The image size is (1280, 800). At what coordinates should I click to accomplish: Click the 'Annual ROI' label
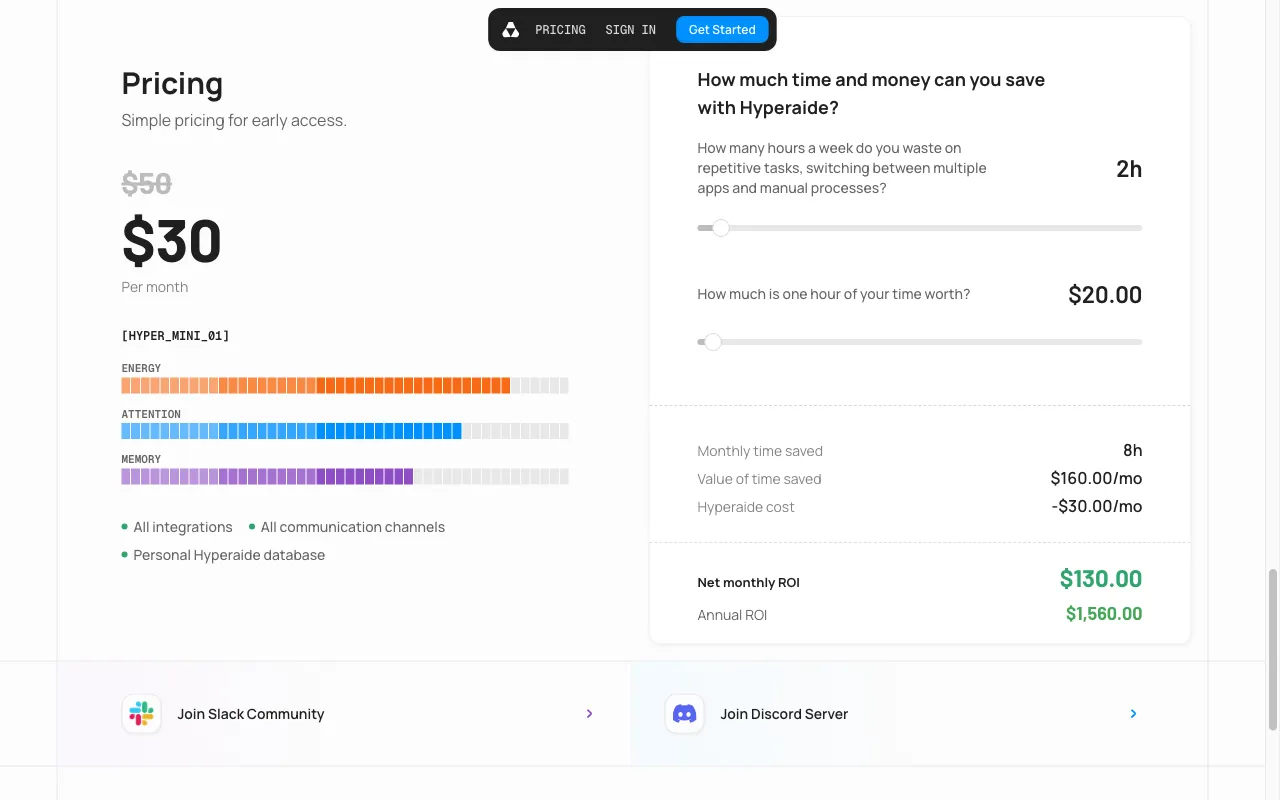[732, 615]
